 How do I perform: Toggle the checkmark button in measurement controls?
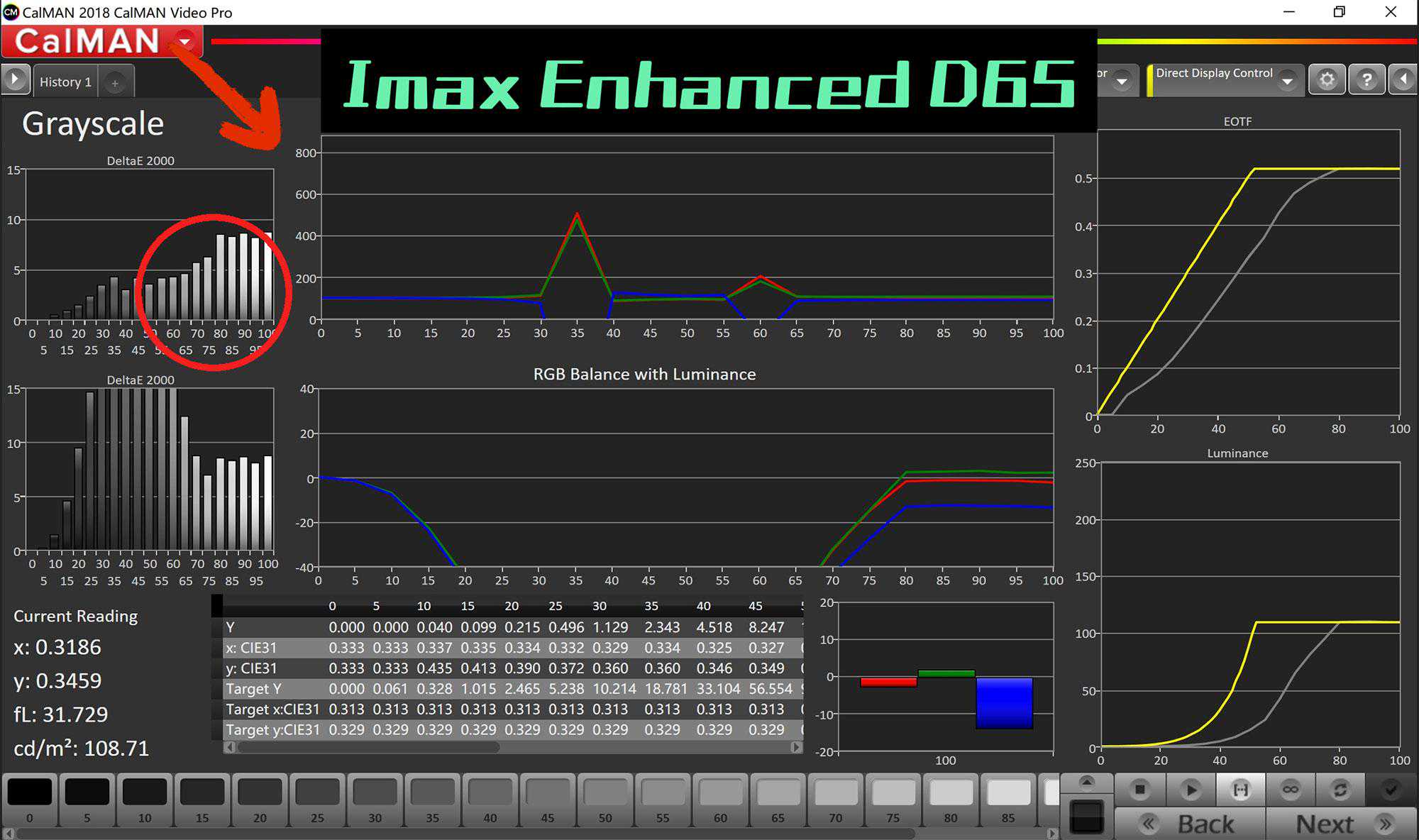1391,790
